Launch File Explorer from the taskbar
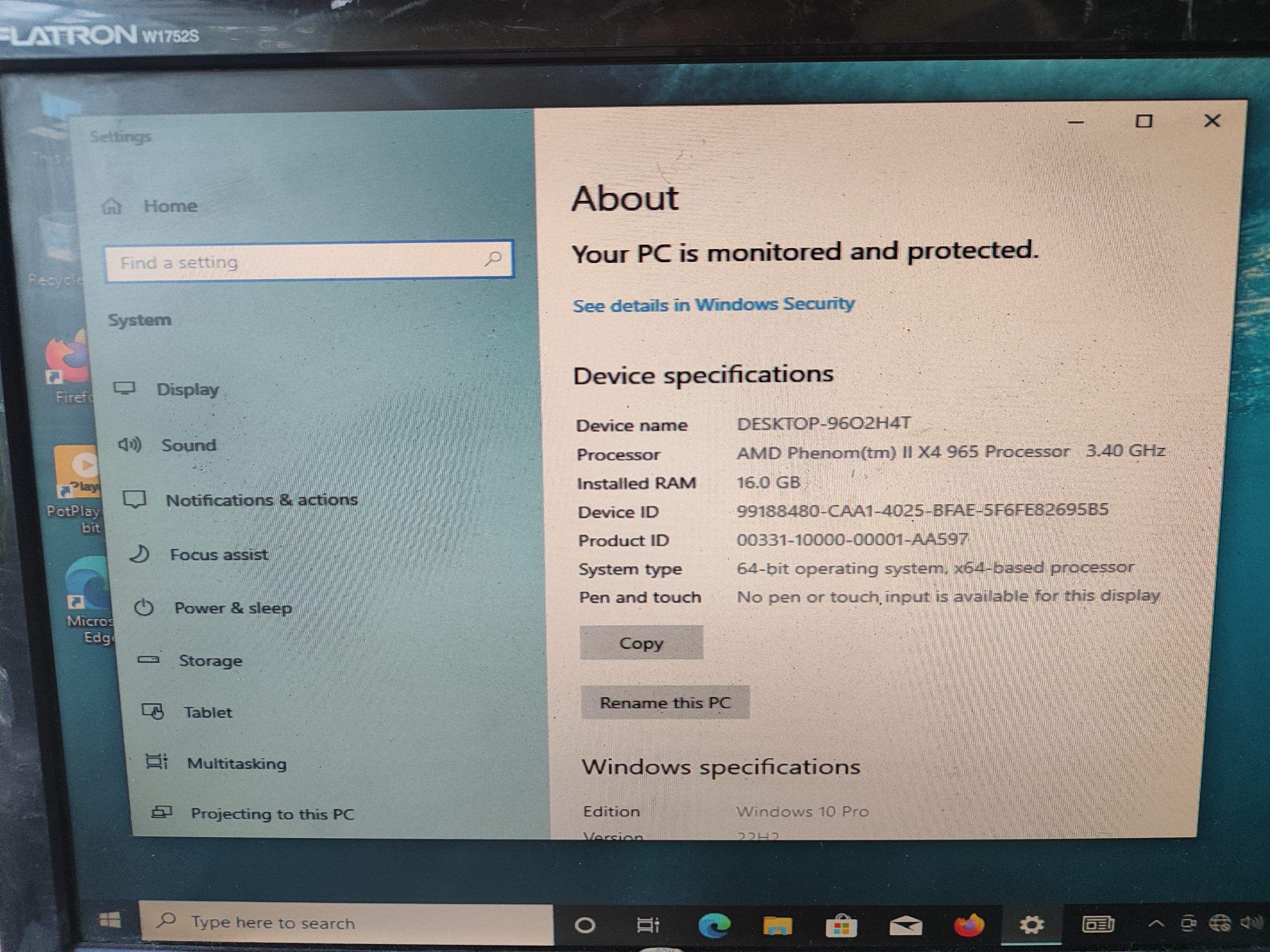The image size is (1270, 952). (777, 926)
